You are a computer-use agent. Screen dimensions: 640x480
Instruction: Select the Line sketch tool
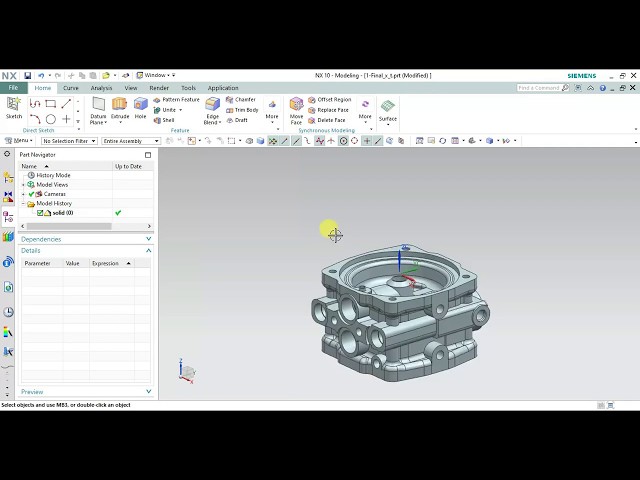tap(66, 104)
